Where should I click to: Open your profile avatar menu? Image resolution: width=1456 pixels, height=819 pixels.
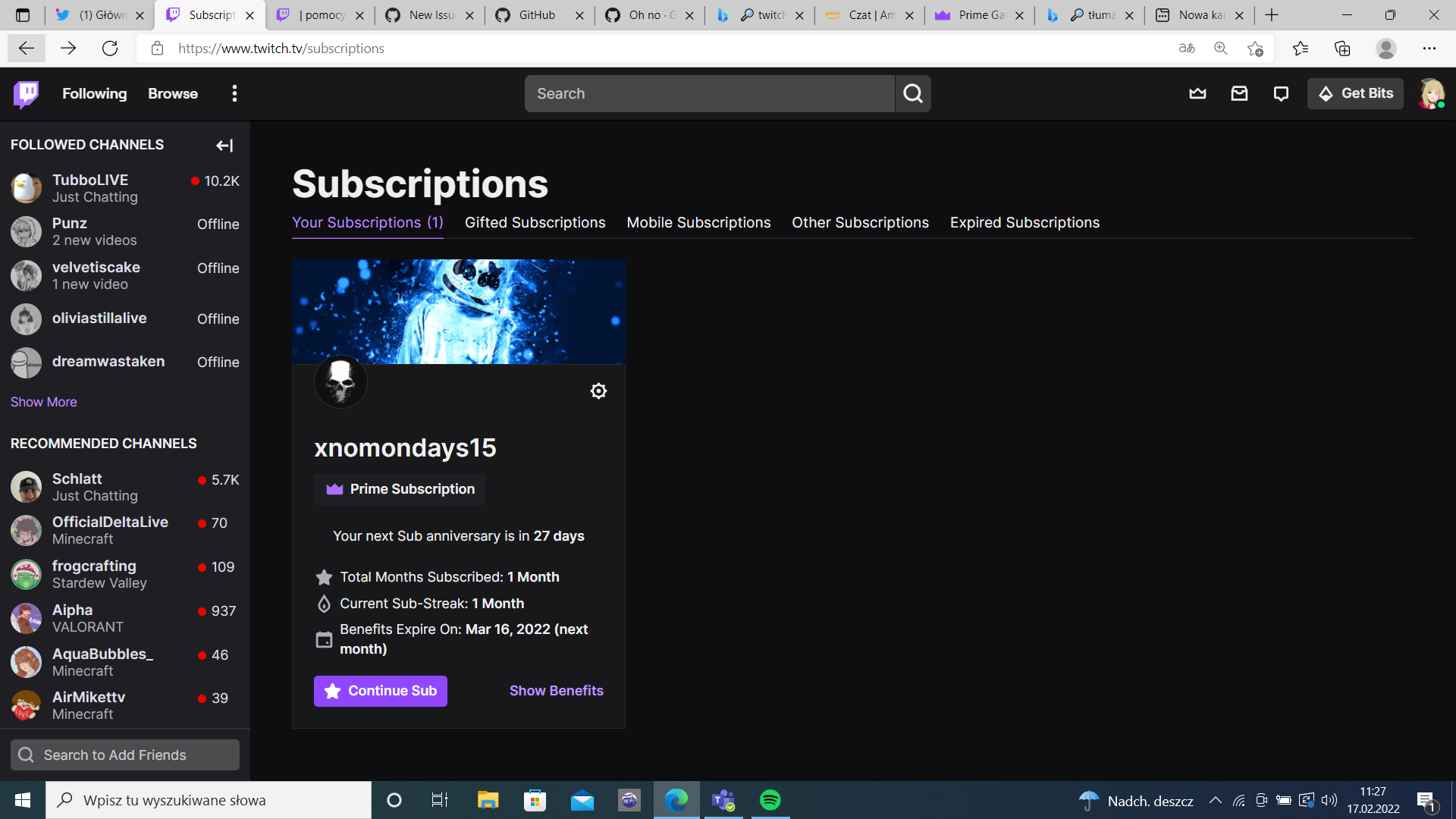[x=1432, y=93]
